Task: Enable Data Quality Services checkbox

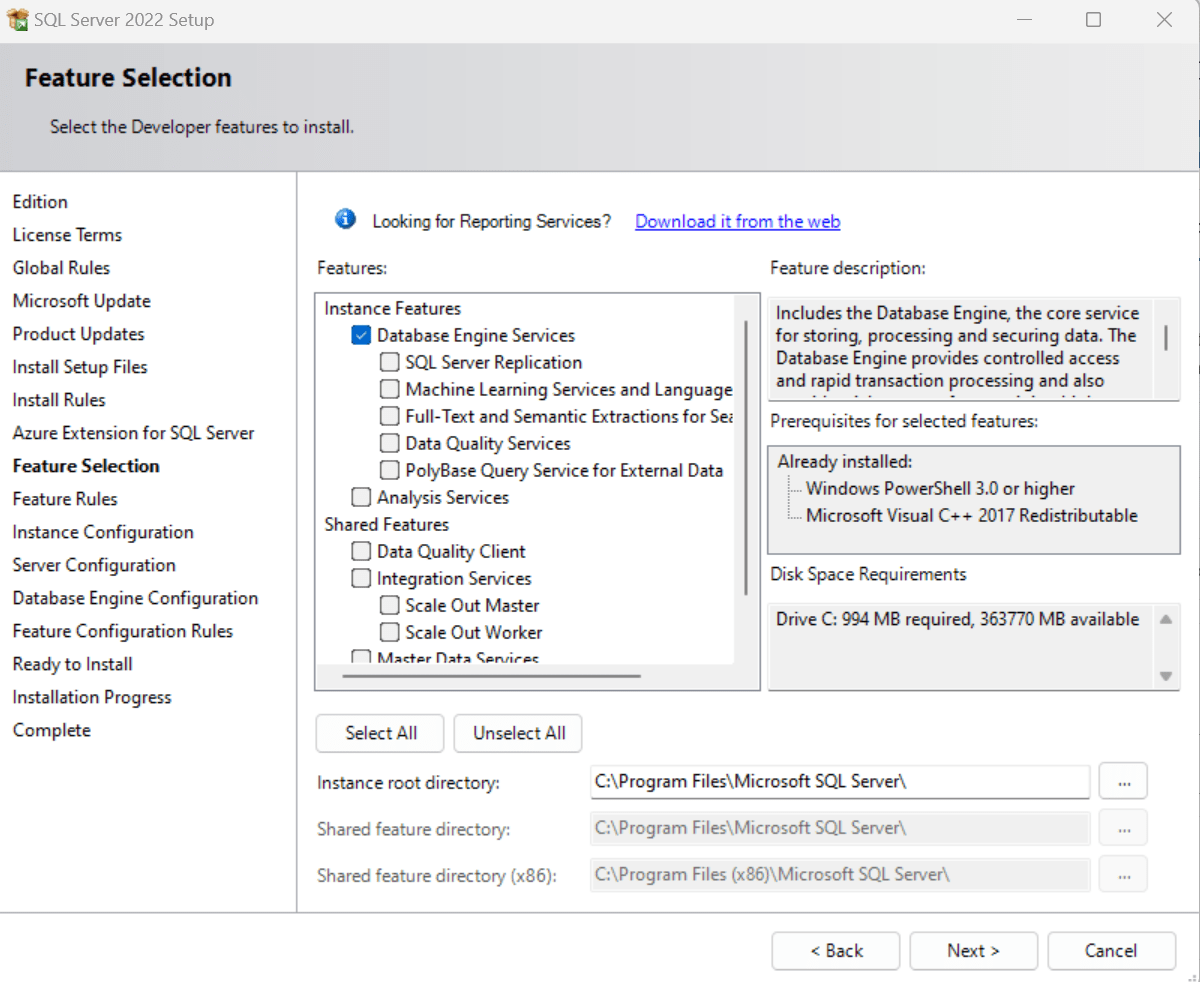Action: coord(389,444)
